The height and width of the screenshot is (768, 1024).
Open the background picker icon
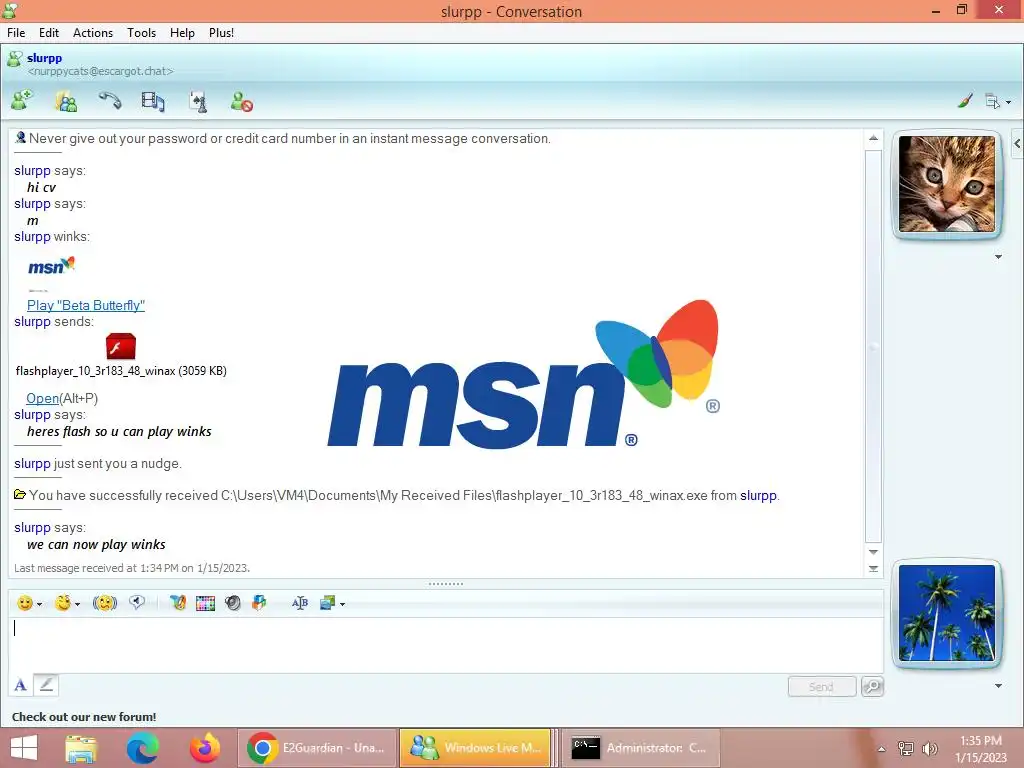tap(327, 603)
